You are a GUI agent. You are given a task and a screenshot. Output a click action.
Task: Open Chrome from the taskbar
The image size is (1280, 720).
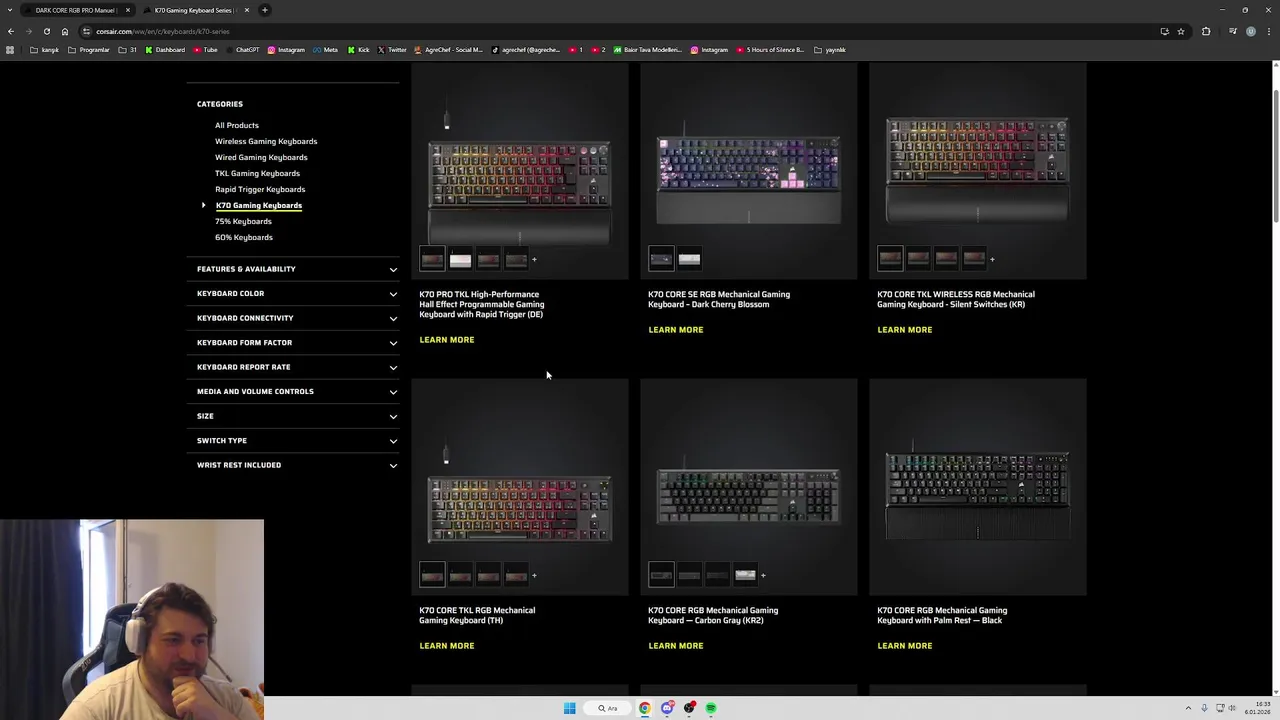tap(645, 708)
